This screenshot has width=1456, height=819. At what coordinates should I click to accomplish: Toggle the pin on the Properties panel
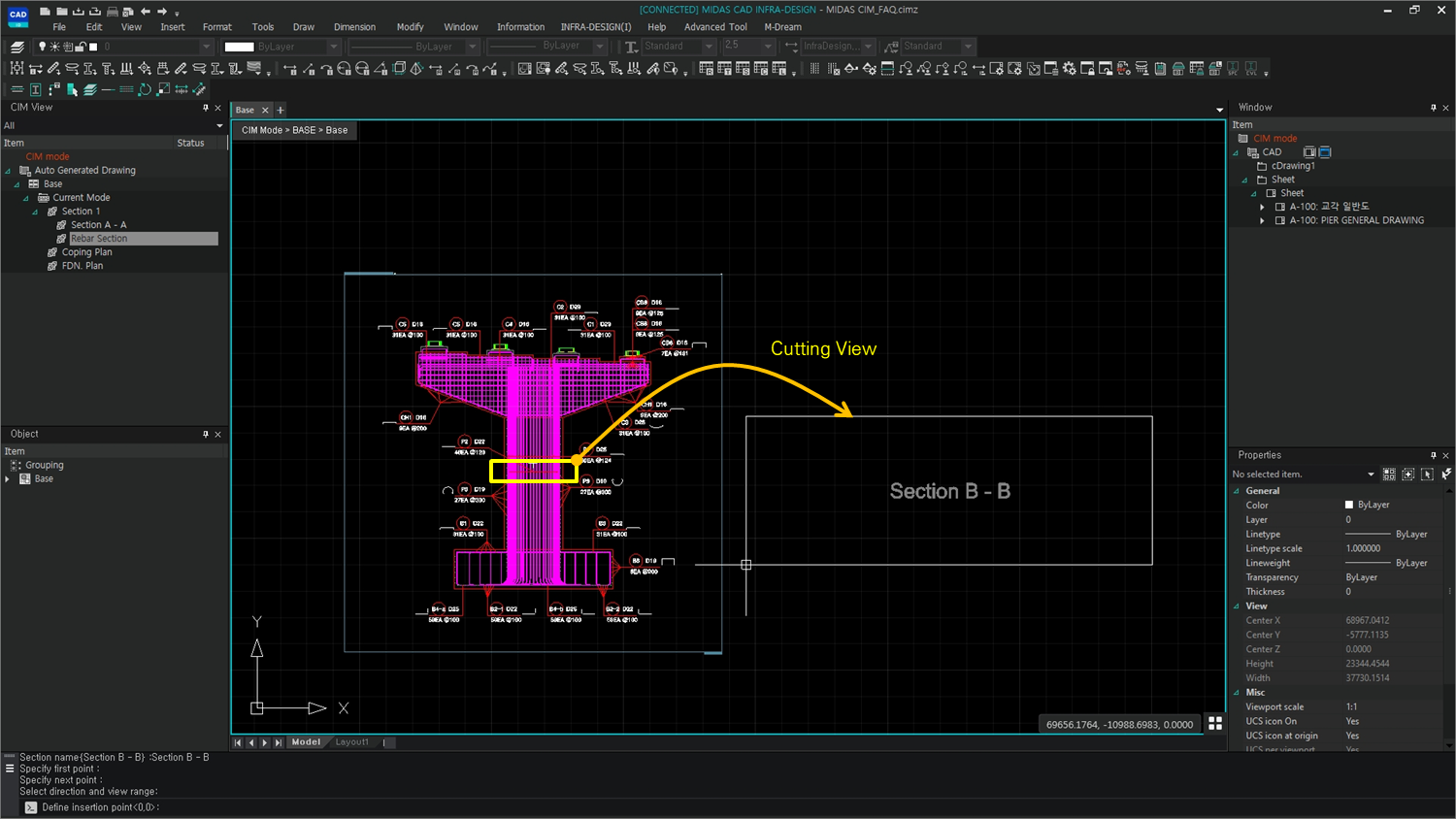1433,455
